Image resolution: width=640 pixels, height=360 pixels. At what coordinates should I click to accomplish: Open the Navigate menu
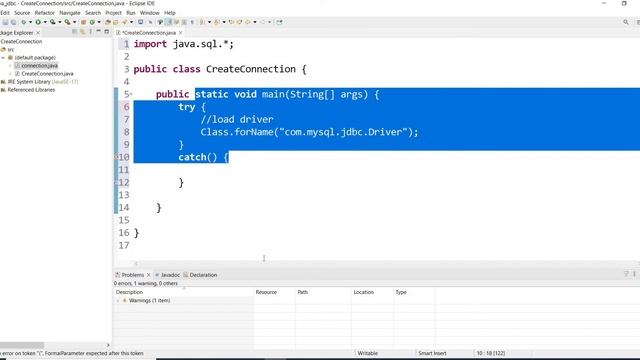coord(70,13)
